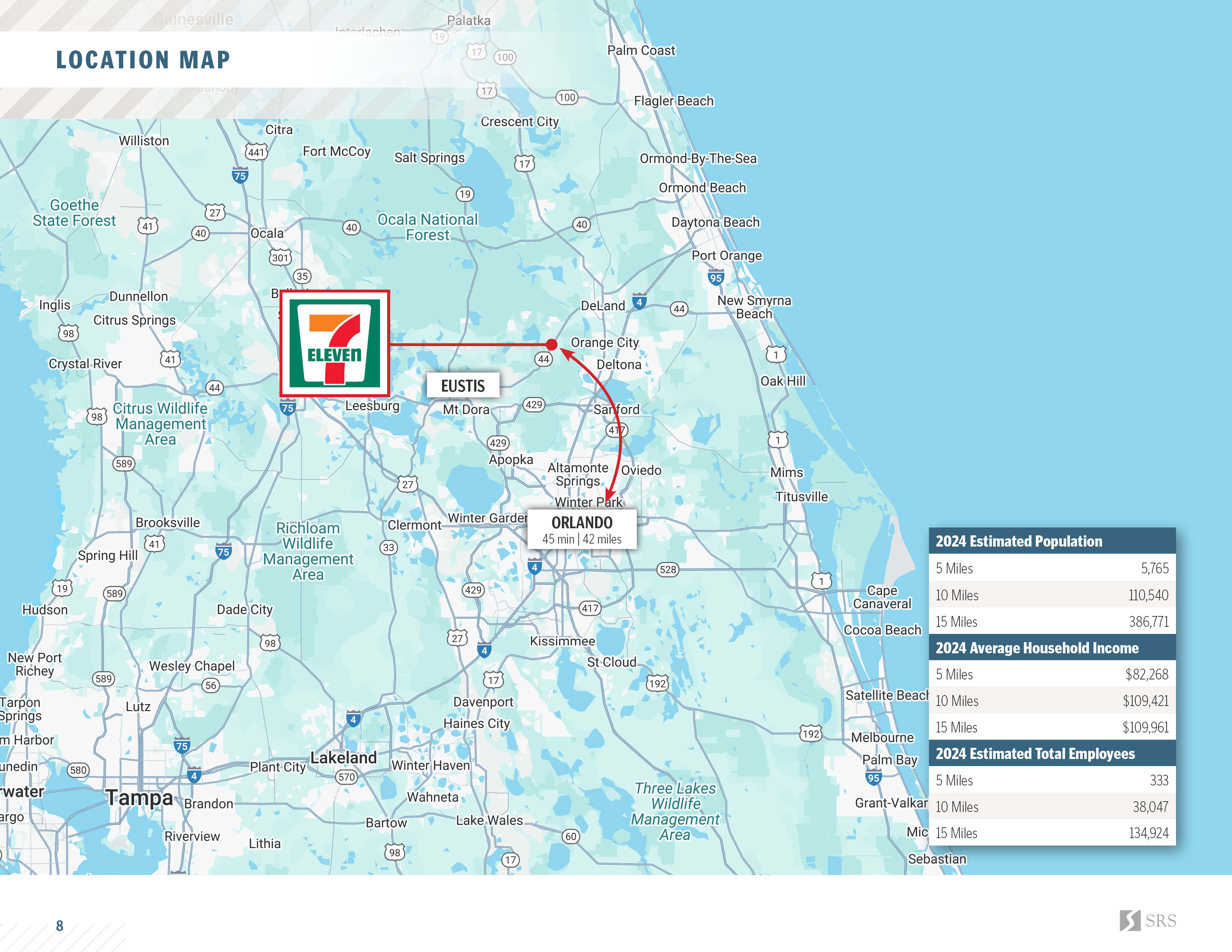Screen dimensions: 1232x952
Task: Select the ORLANDO distance callout box
Action: [x=582, y=529]
